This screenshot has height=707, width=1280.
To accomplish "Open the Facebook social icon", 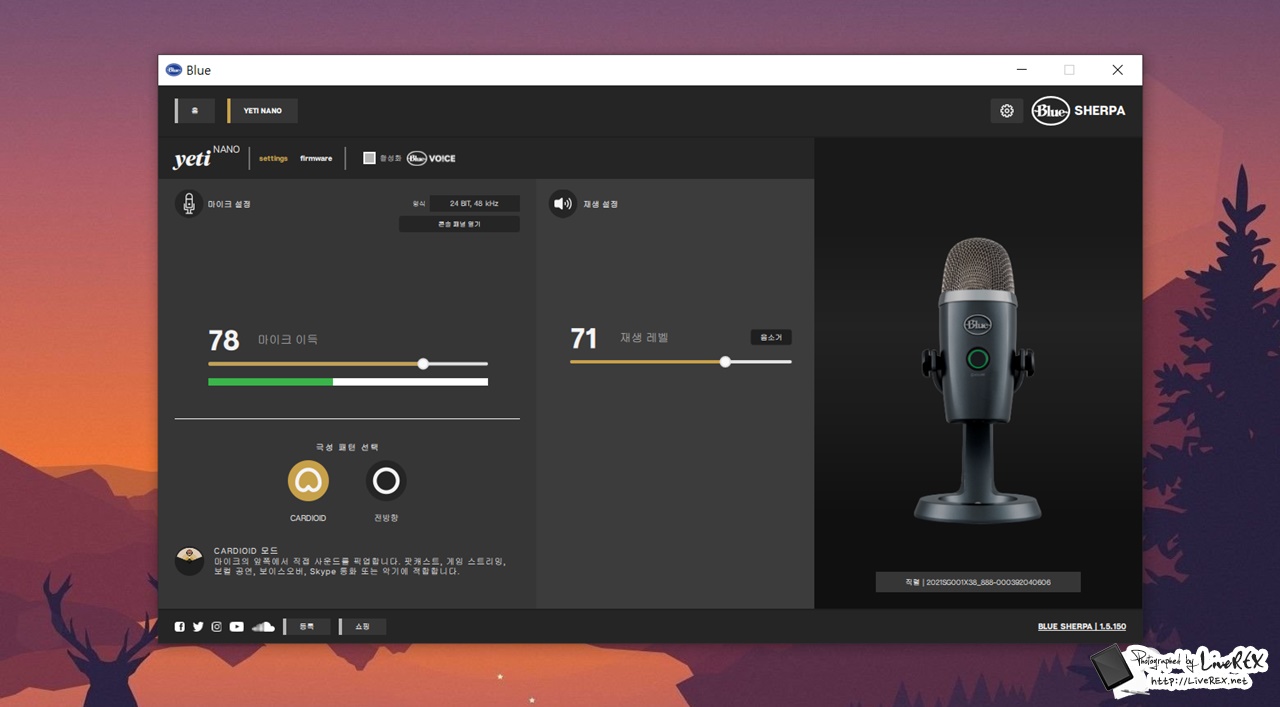I will click(x=180, y=627).
